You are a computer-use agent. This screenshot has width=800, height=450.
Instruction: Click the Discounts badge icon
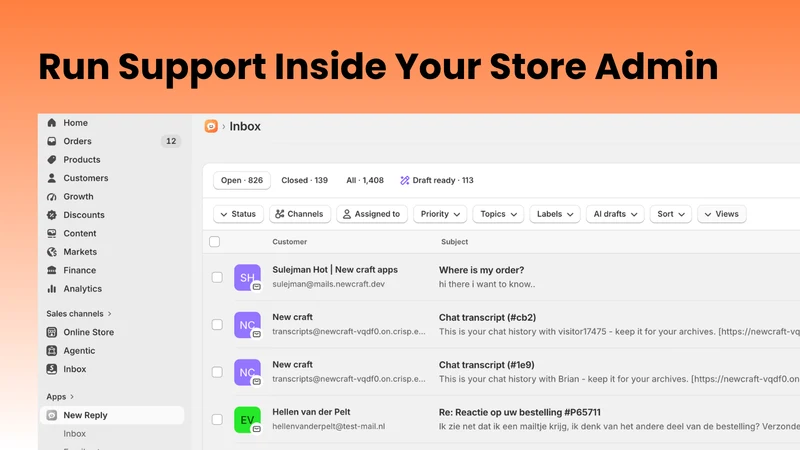(52, 215)
